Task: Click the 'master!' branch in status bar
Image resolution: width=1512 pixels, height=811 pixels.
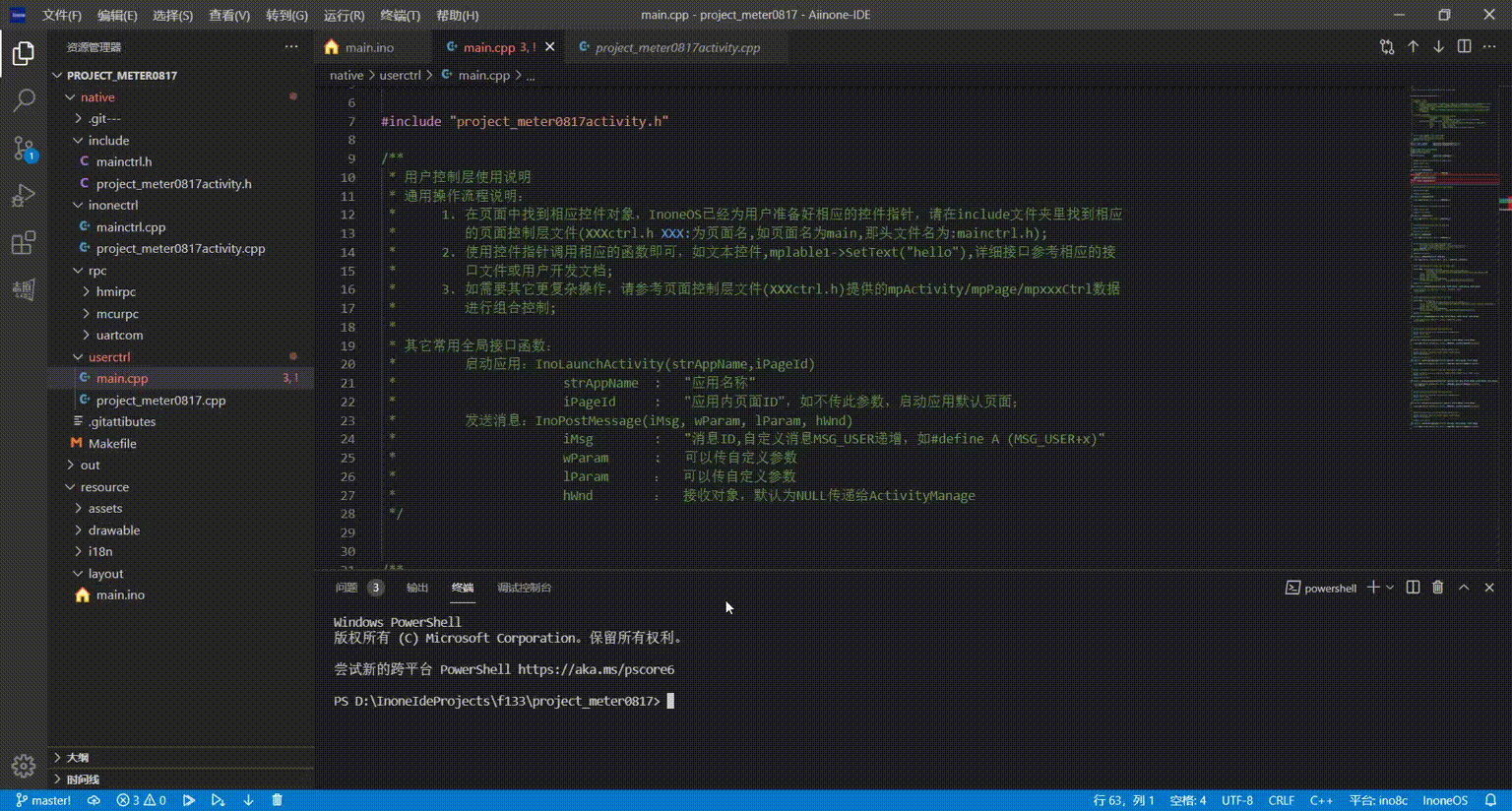Action: click(x=43, y=800)
